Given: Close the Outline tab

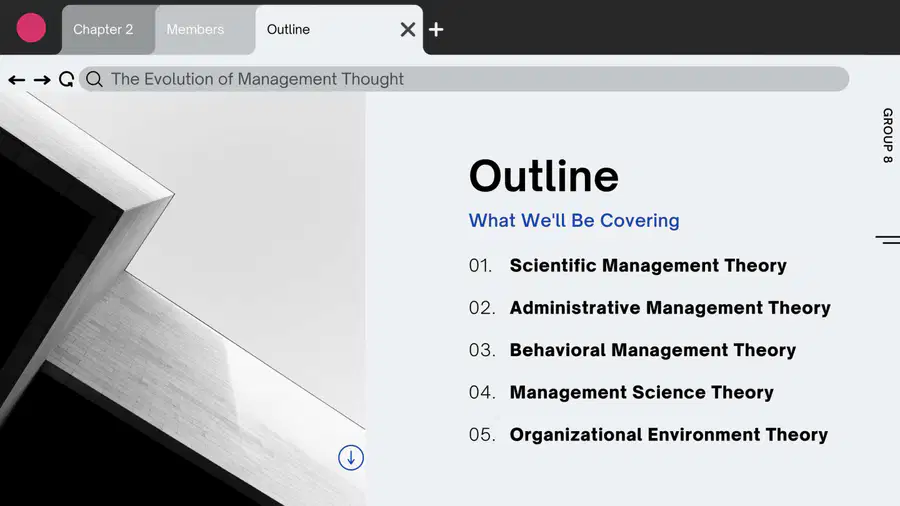Looking at the screenshot, I should 408,29.
